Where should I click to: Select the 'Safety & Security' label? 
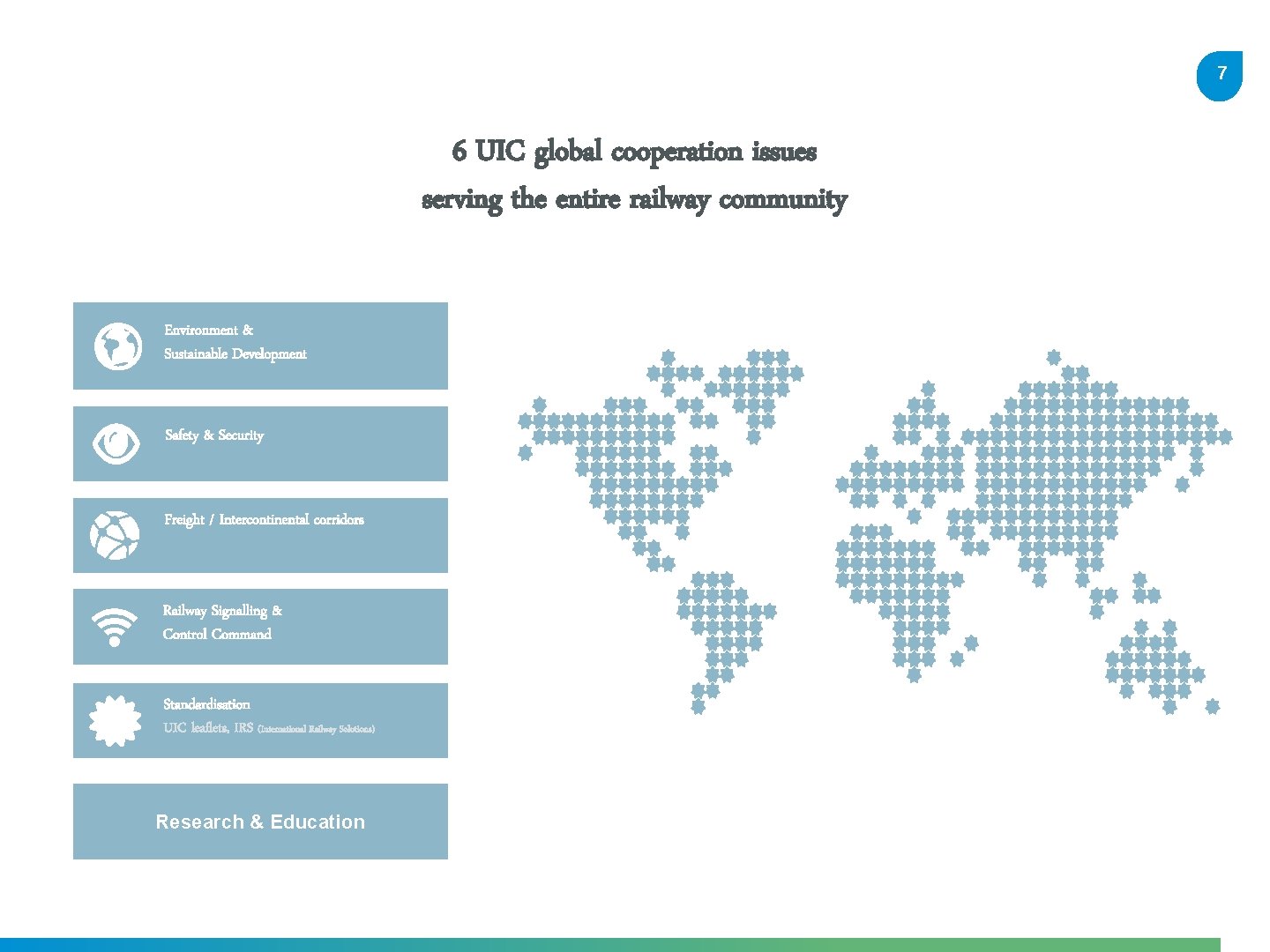pyautogui.click(x=214, y=435)
